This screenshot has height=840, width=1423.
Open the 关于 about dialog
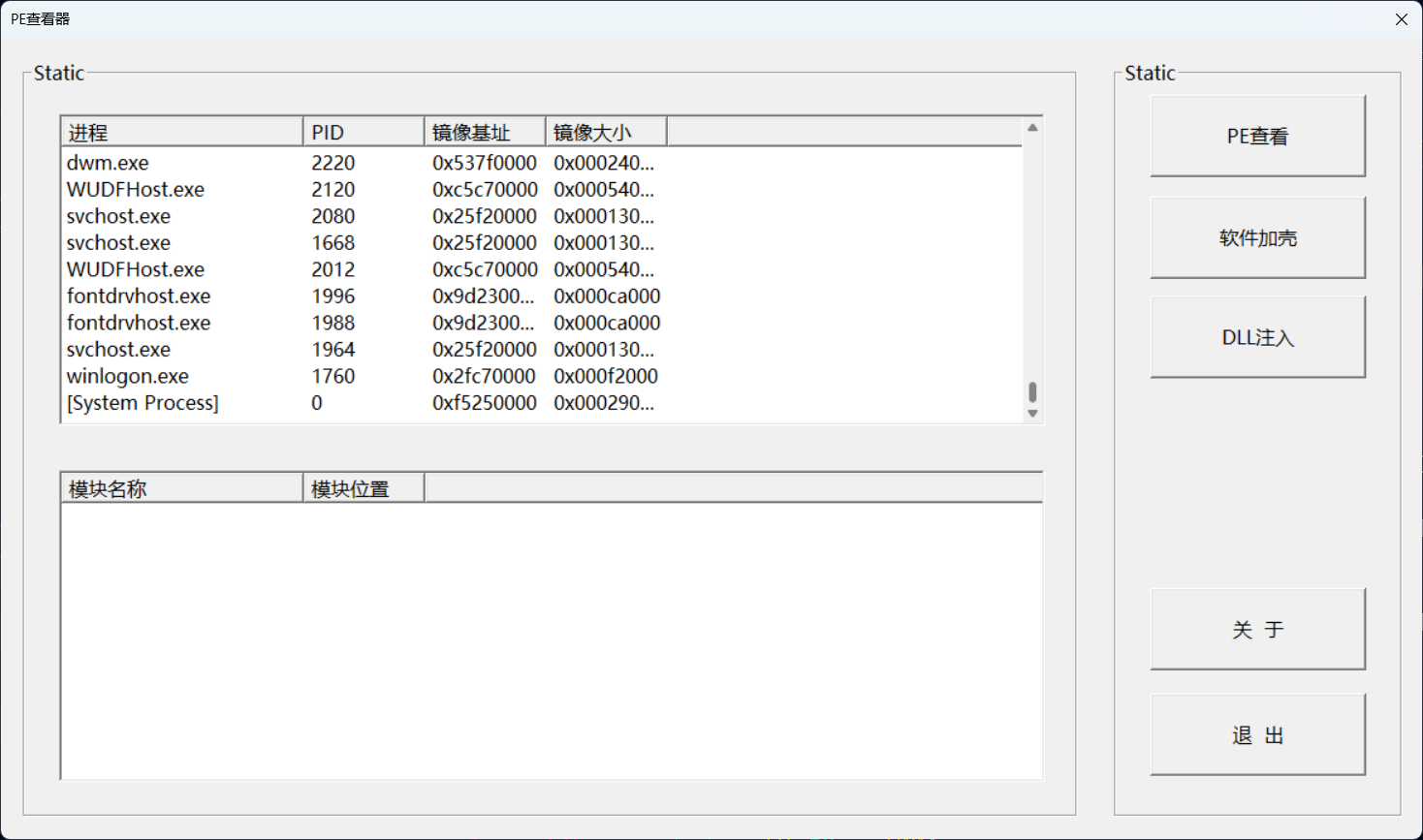click(1257, 630)
